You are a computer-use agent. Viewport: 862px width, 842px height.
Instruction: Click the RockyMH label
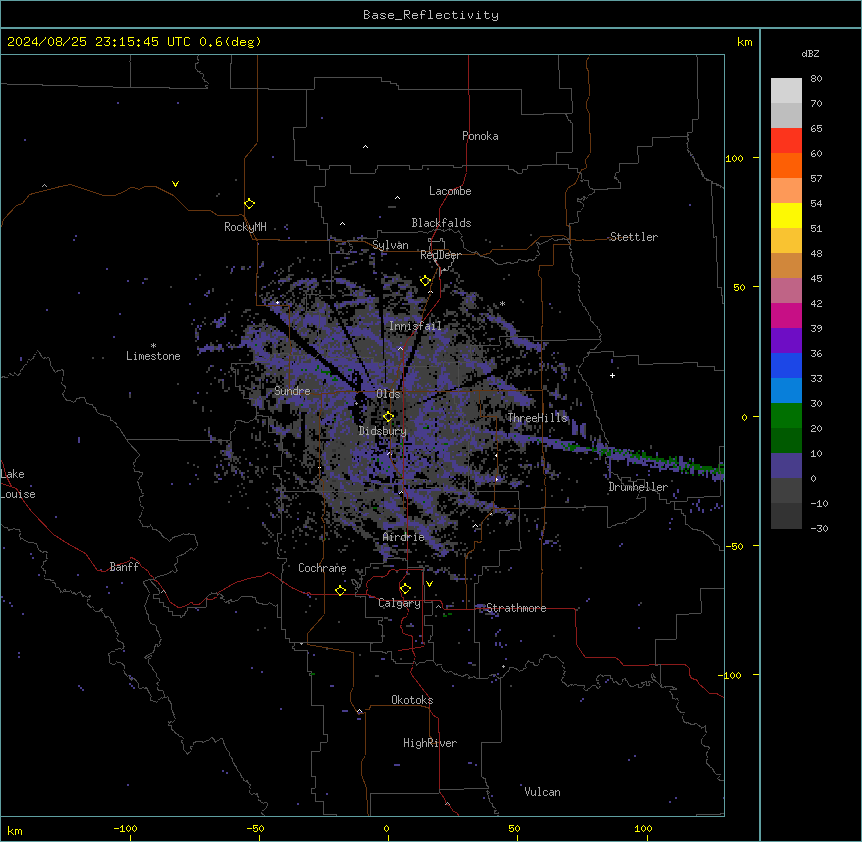245,227
